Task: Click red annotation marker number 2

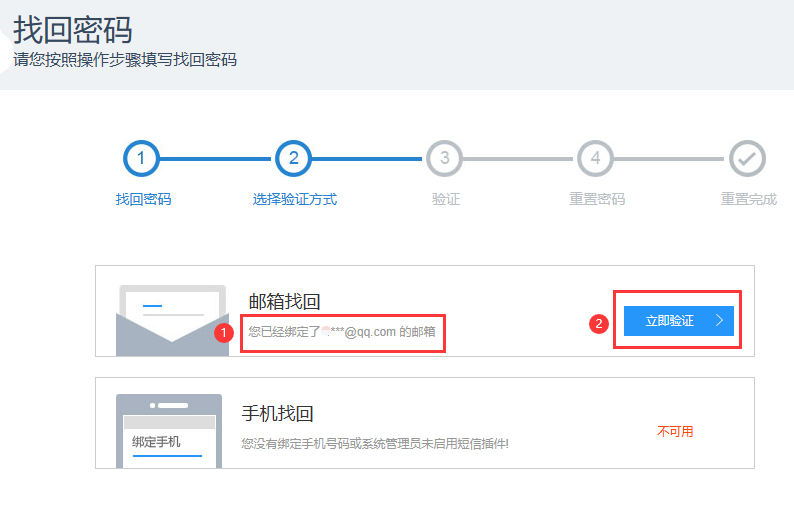Action: pyautogui.click(x=599, y=323)
